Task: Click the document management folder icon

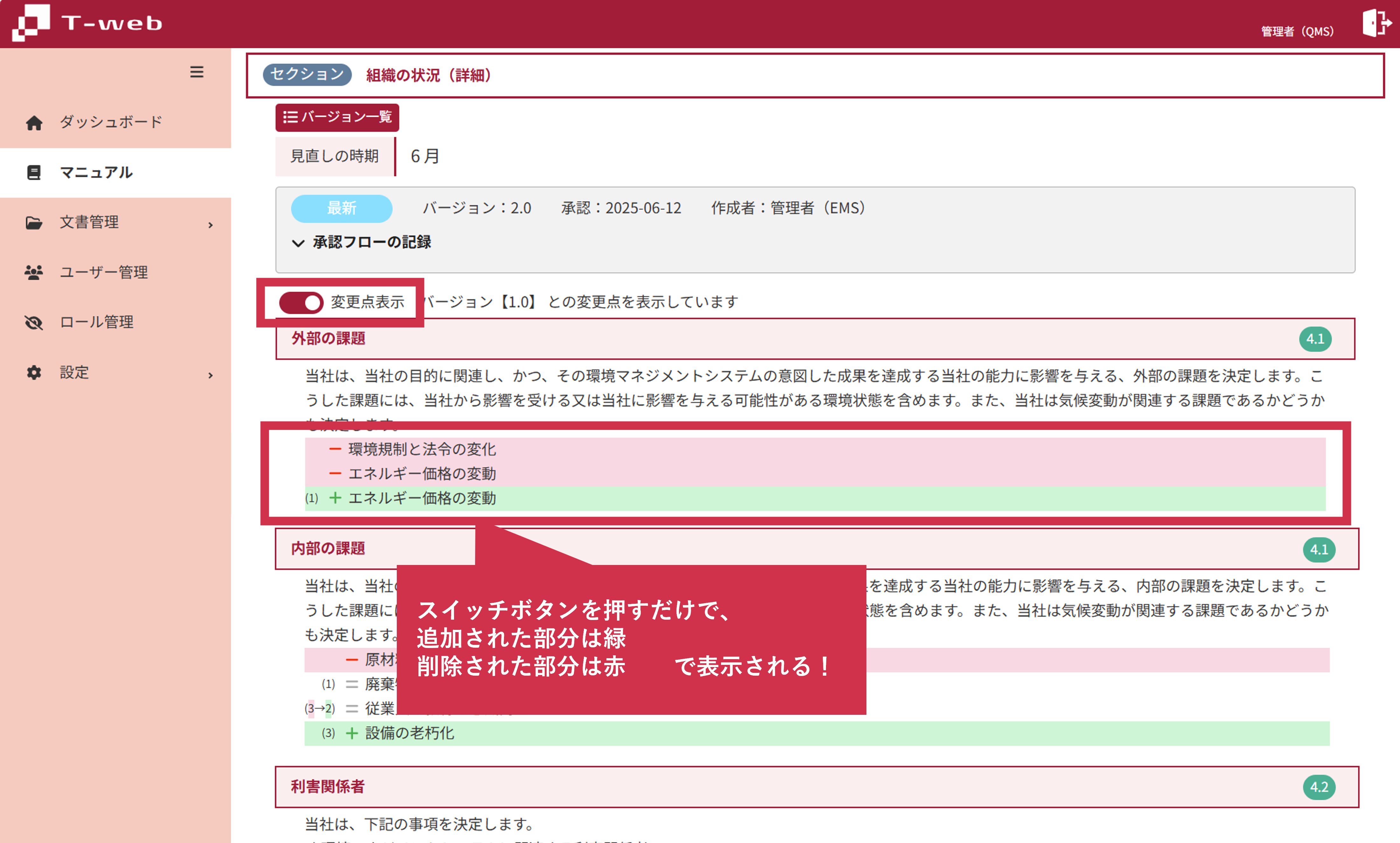Action: pos(34,223)
